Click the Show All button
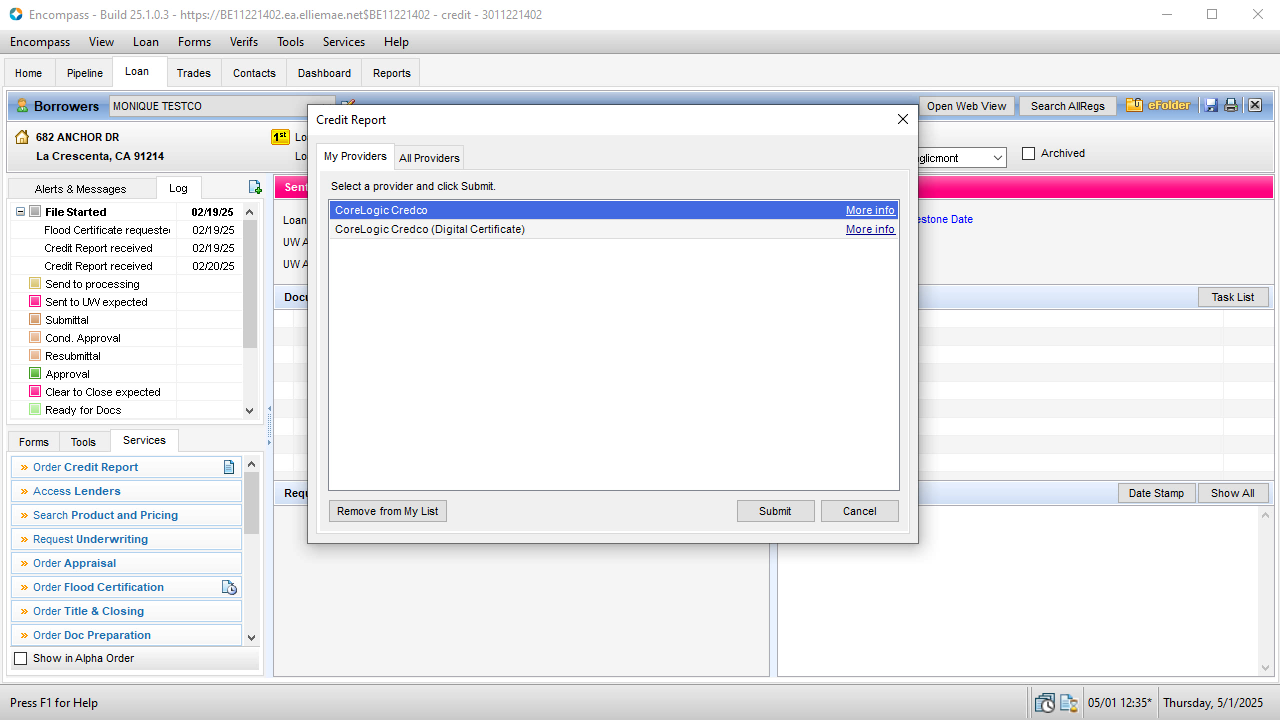1280x720 pixels. click(1233, 493)
